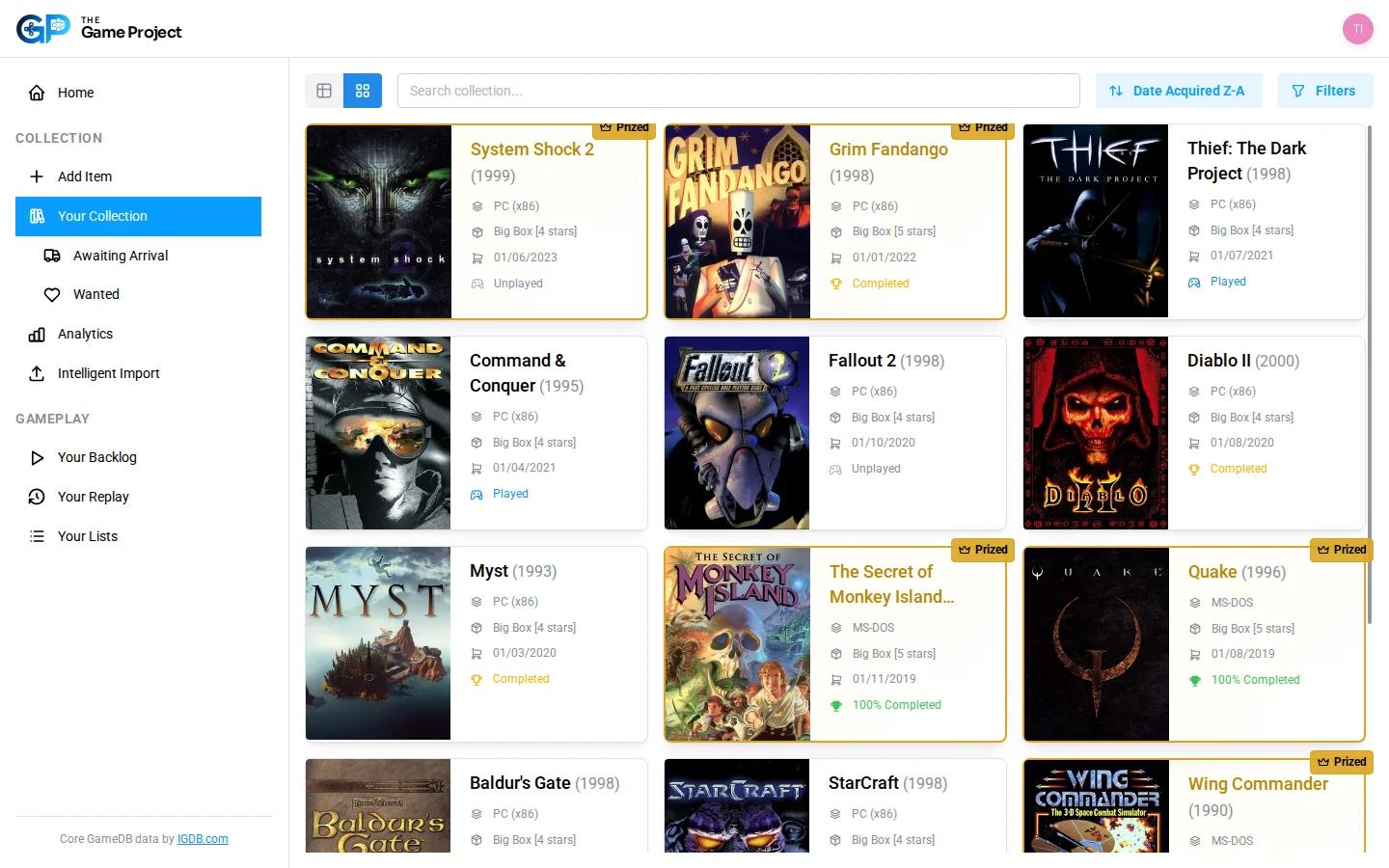
Task: Follow the IGDB.com link
Action: 203,839
